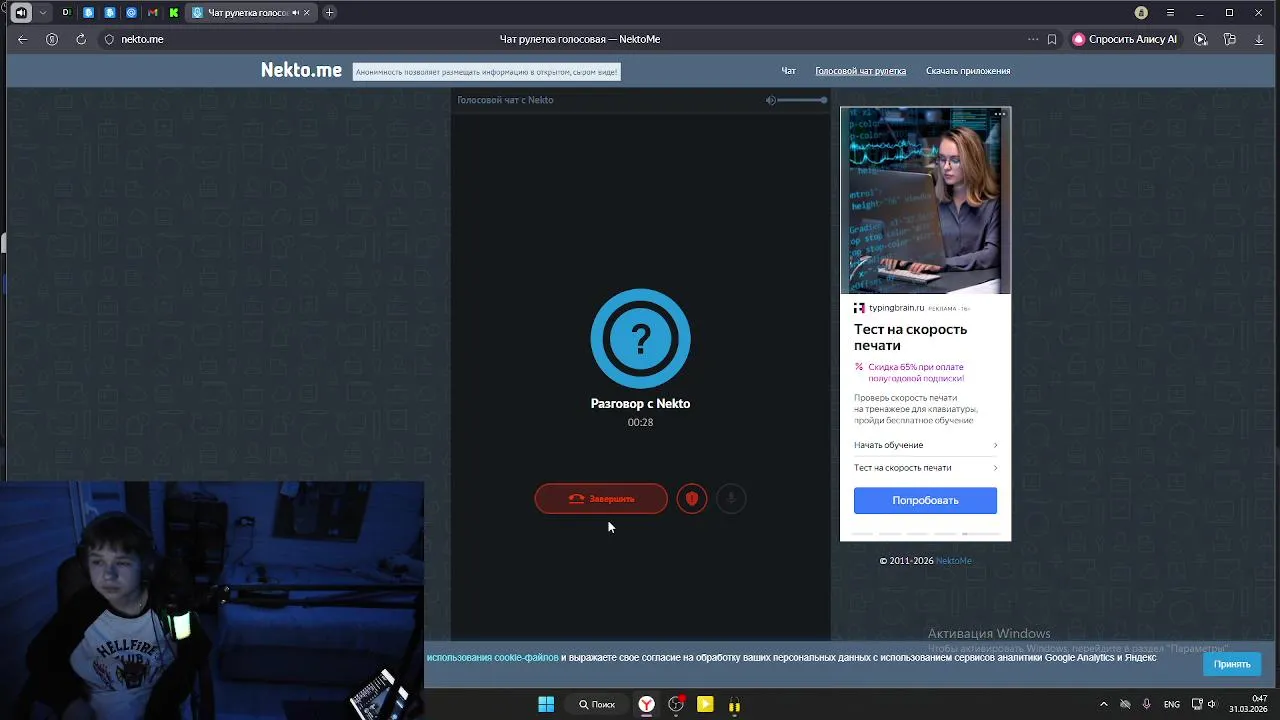1280x720 pixels.
Task: Click the nekto.me address field
Action: (142, 39)
